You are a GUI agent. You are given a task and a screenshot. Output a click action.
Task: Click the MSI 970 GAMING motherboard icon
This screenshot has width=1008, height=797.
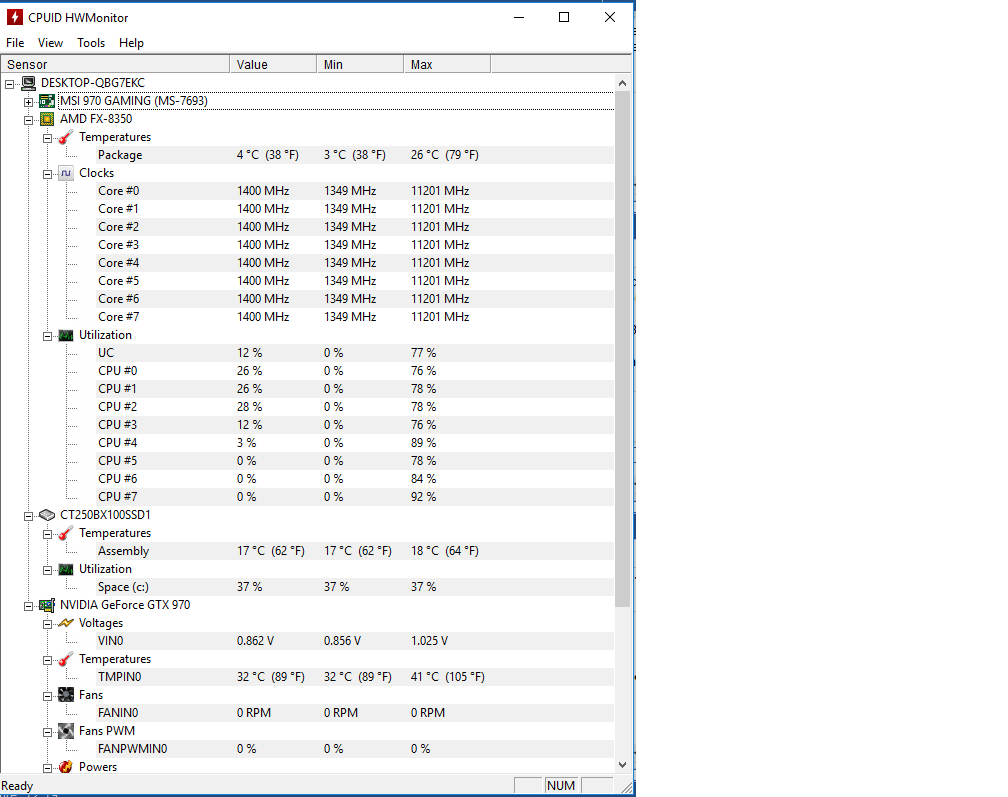(47, 101)
